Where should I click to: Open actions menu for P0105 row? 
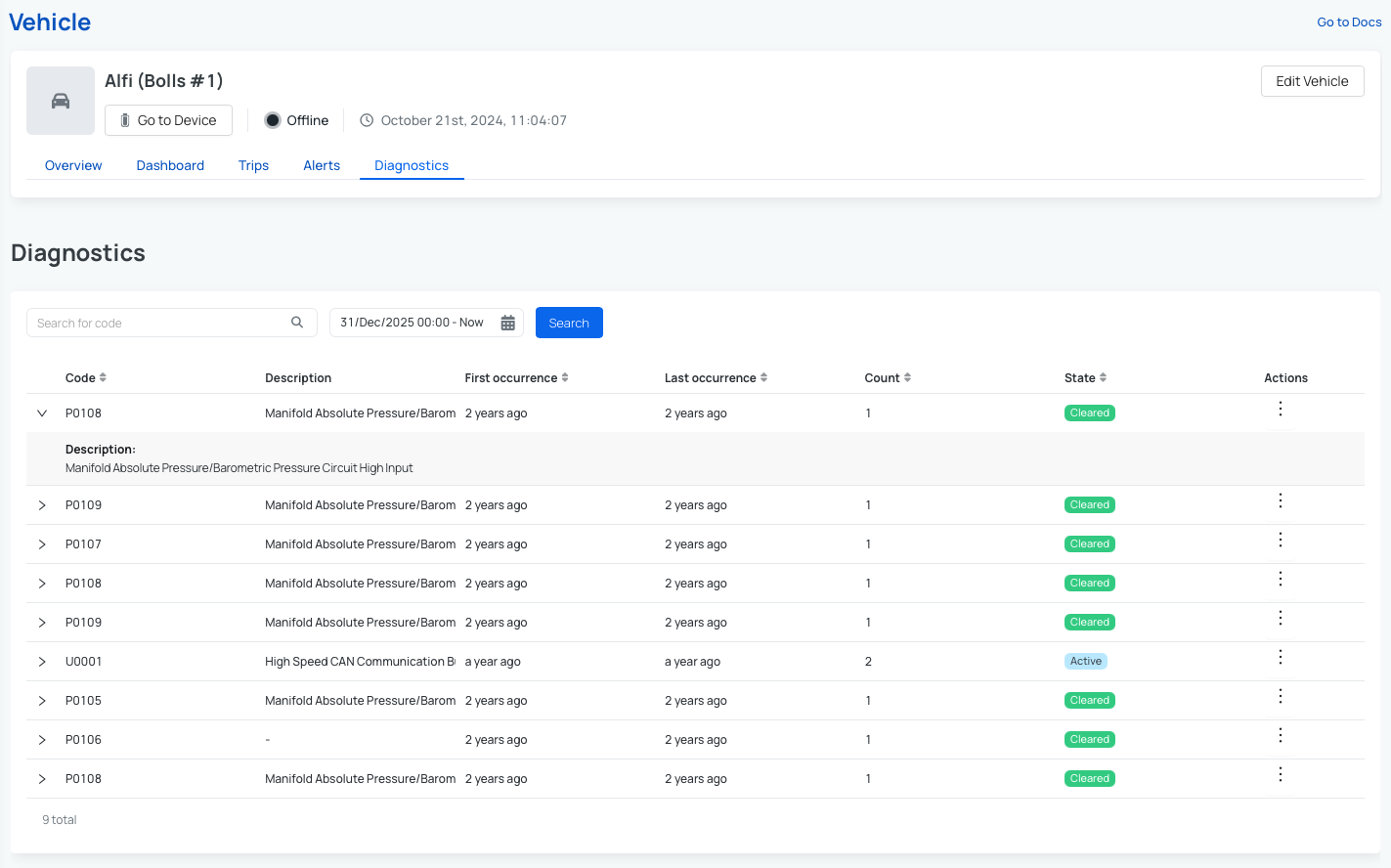click(1280, 697)
